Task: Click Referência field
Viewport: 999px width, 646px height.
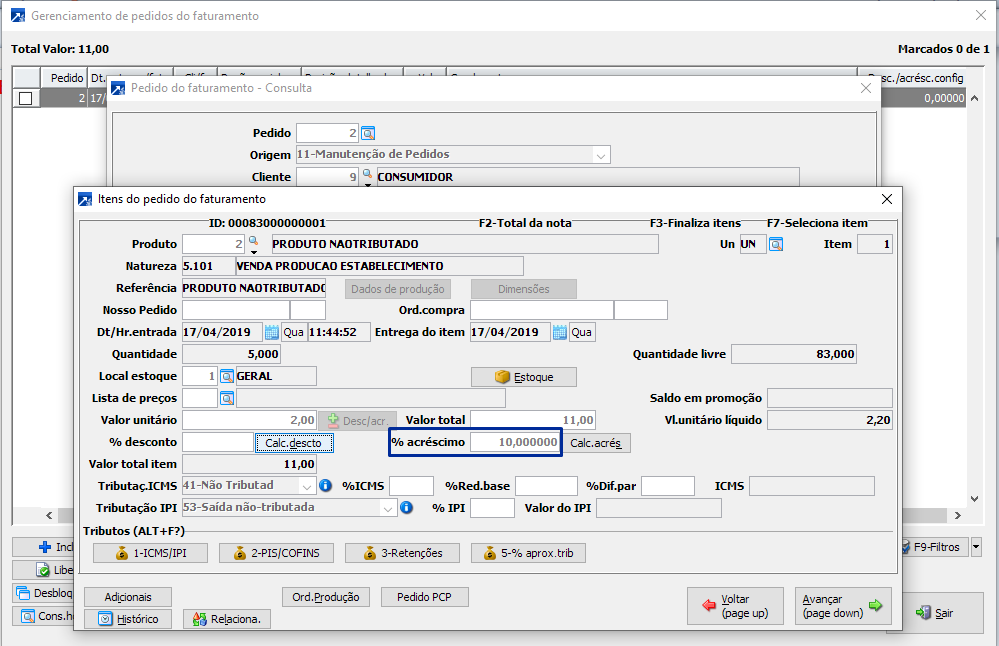Action: pyautogui.click(x=254, y=288)
